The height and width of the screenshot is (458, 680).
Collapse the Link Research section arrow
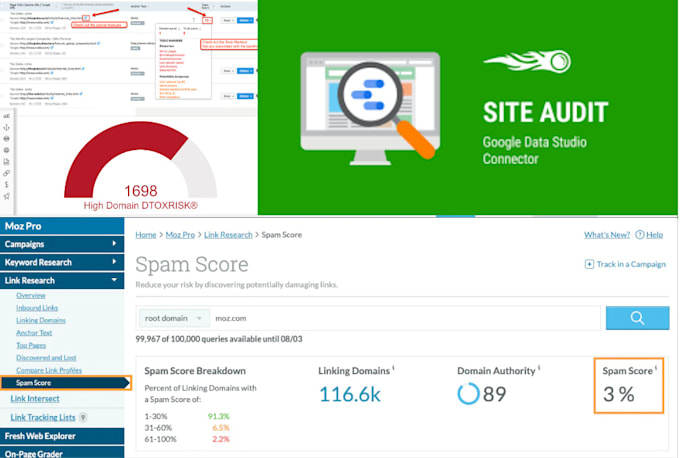[x=114, y=280]
